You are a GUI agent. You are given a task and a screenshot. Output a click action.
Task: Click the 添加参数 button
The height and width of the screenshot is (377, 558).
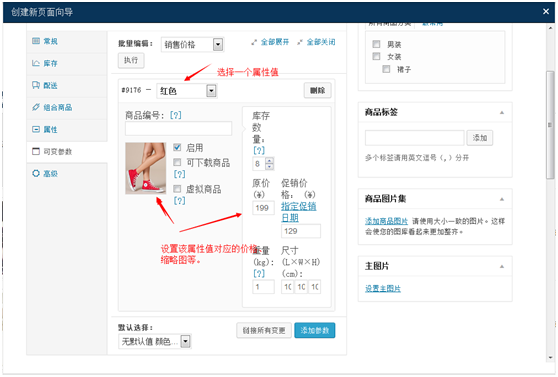pos(315,330)
